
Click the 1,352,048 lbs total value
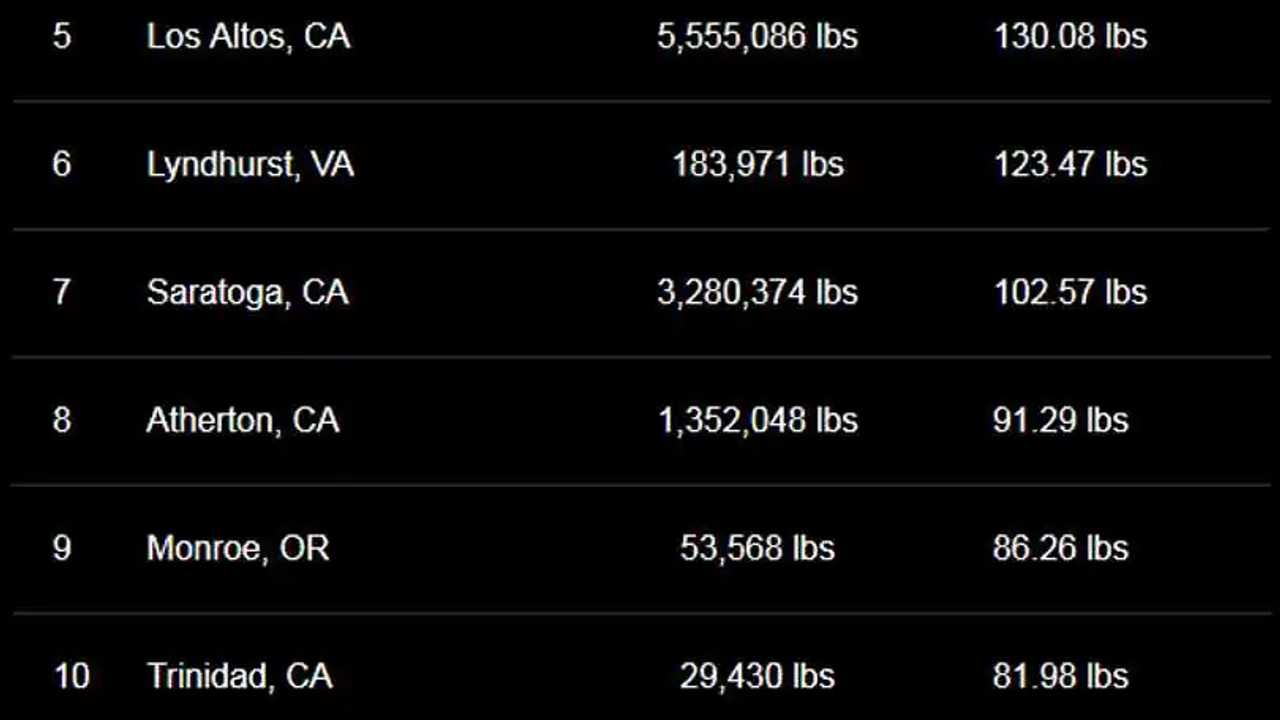click(x=757, y=420)
